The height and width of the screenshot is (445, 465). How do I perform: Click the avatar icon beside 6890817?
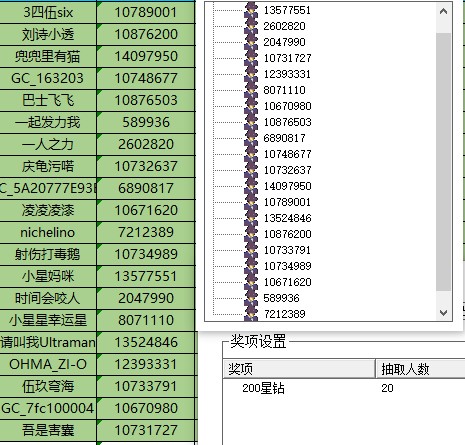point(251,138)
